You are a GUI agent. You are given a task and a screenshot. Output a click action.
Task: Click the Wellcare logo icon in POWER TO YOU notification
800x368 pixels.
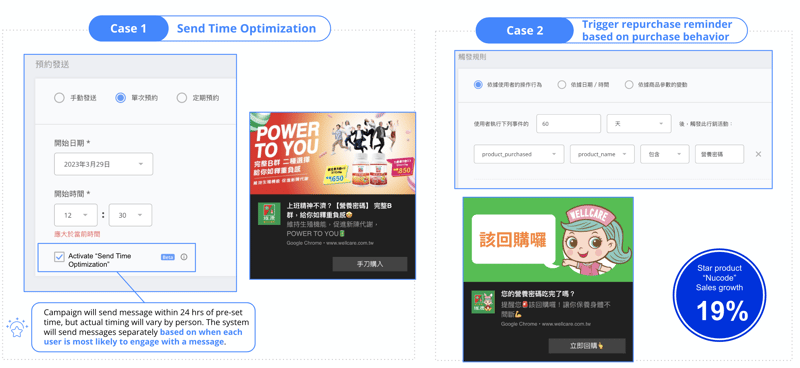268,214
